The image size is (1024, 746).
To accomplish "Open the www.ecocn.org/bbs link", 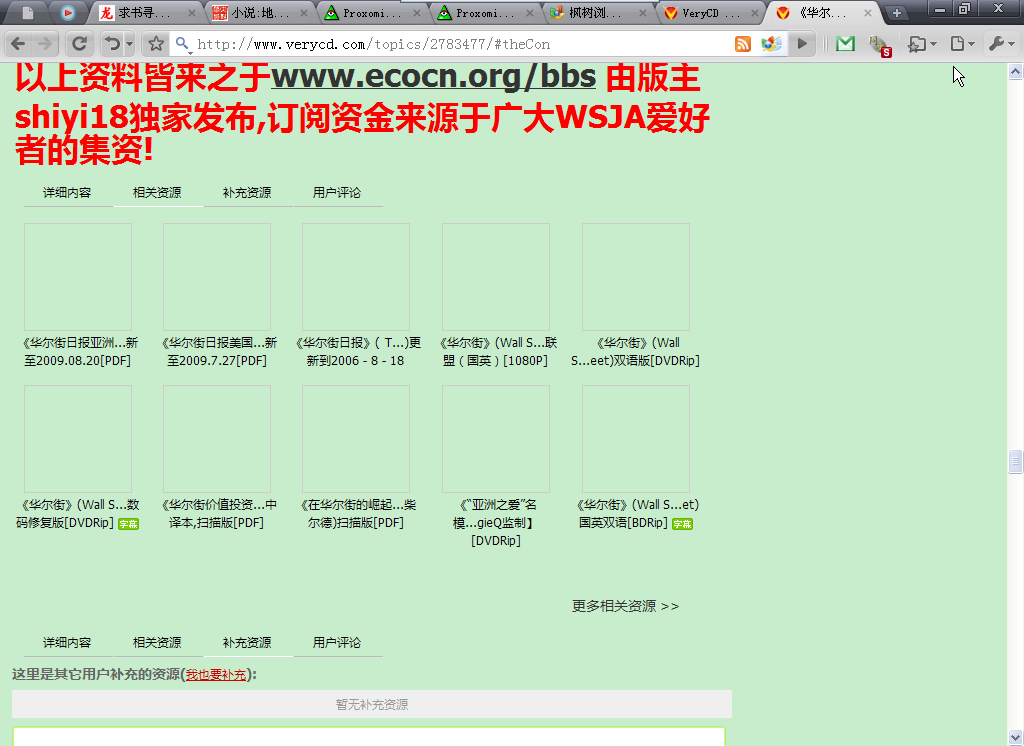I will pyautogui.click(x=434, y=76).
